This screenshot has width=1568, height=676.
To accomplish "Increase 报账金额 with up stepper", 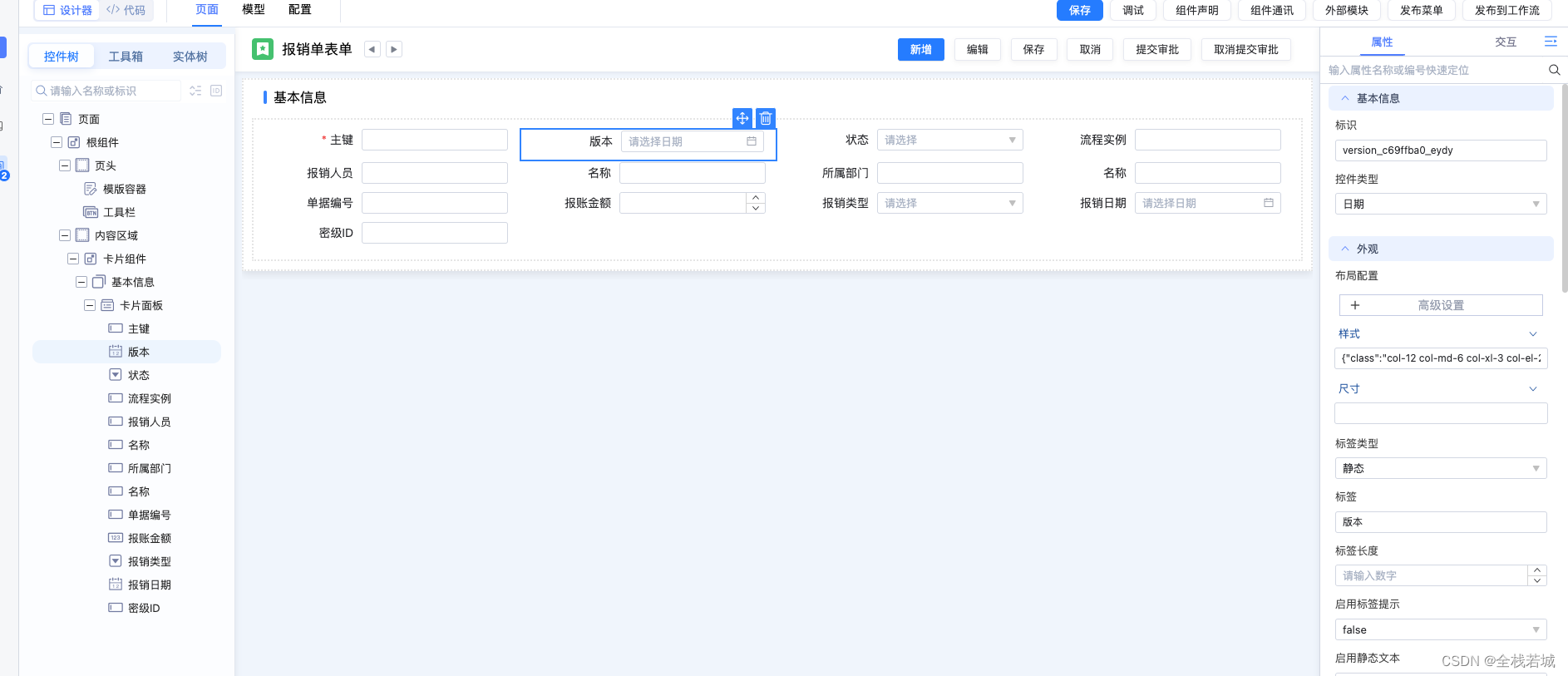I will pos(756,198).
